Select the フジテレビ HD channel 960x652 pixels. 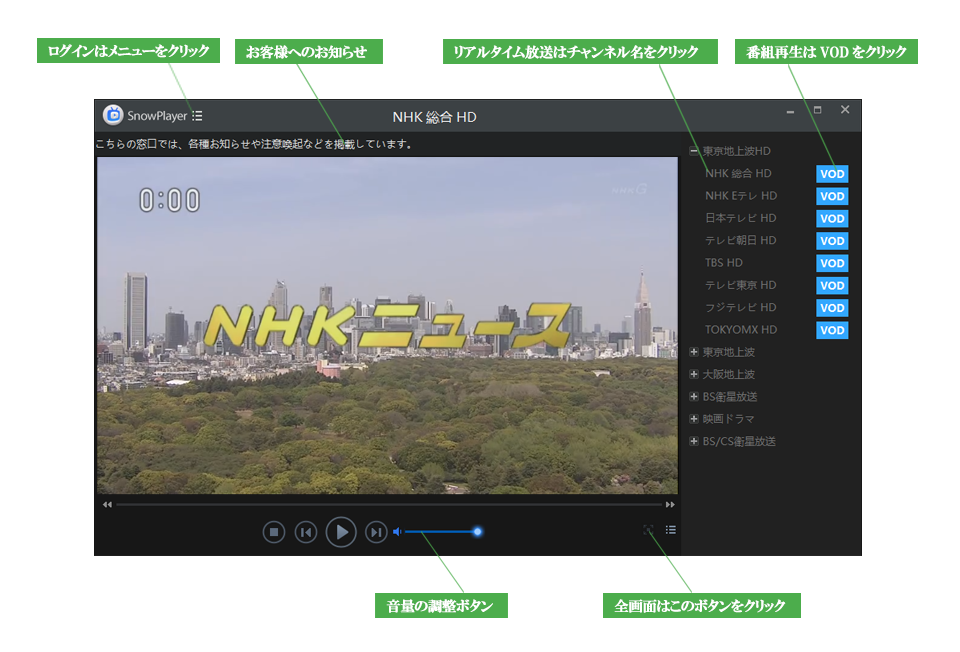point(740,307)
